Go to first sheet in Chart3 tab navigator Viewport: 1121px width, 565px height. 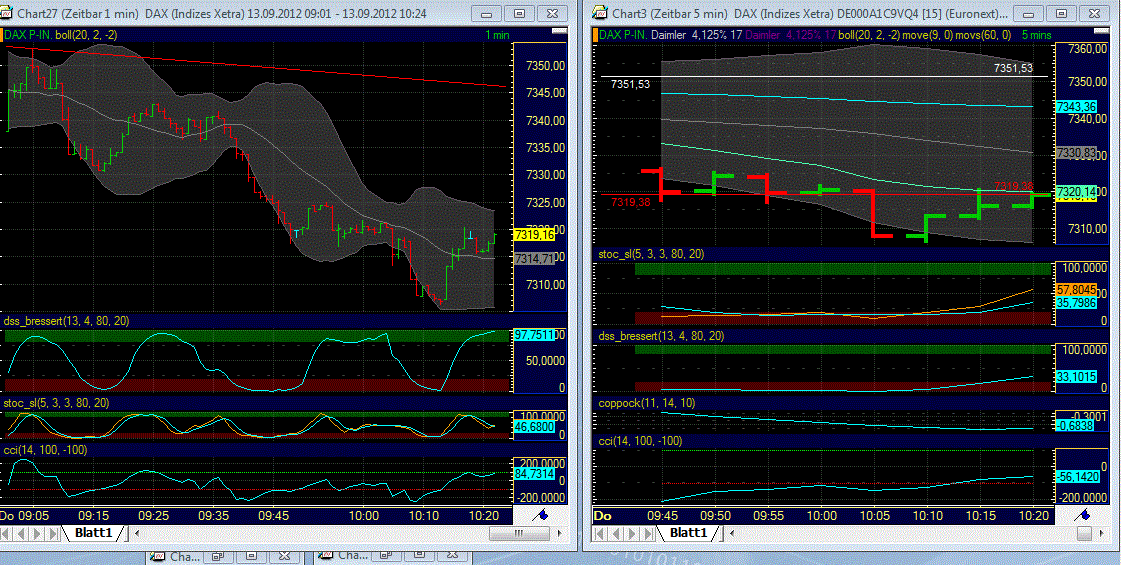(602, 534)
